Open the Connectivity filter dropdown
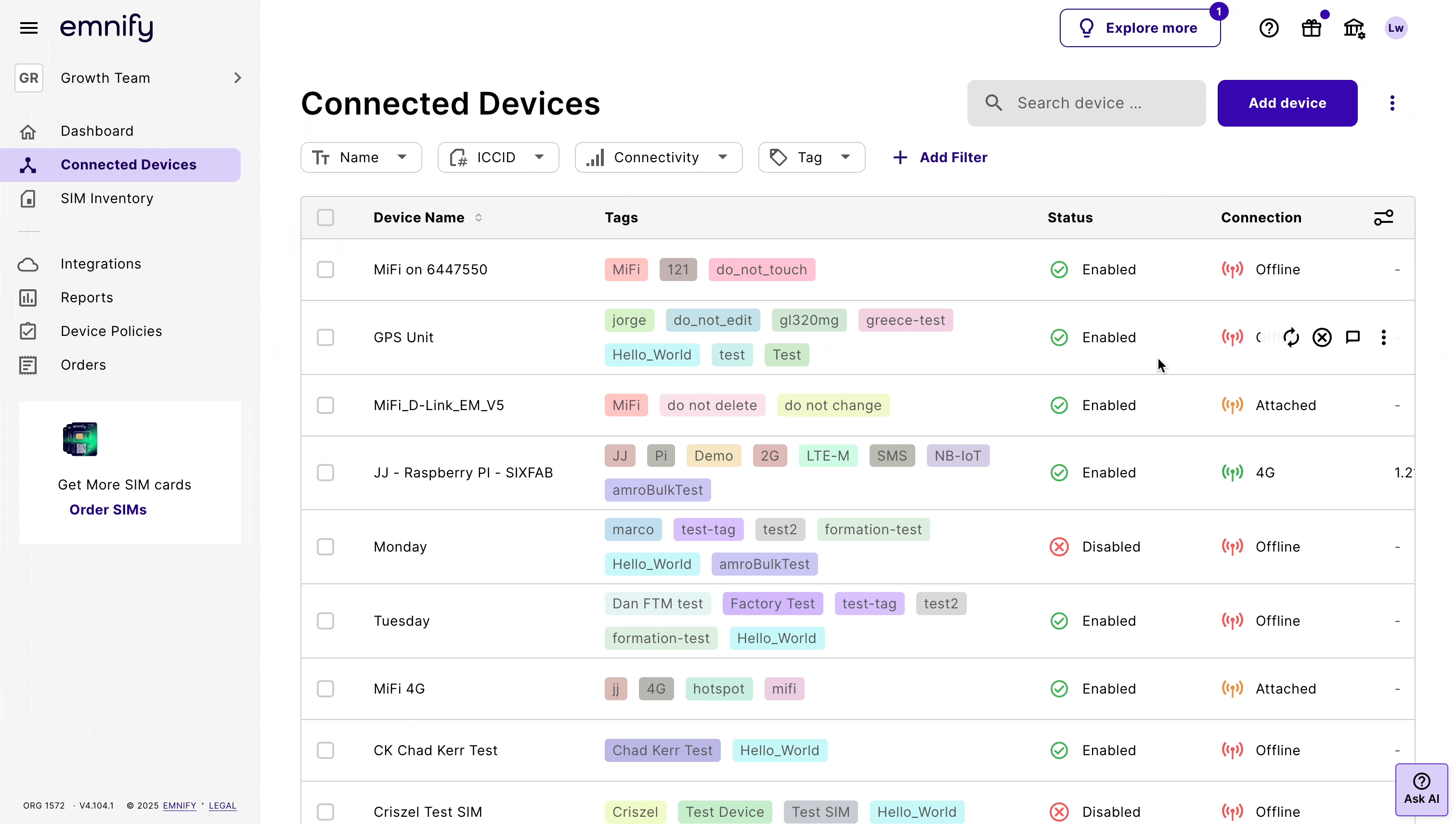The image size is (1456, 824). 658,157
